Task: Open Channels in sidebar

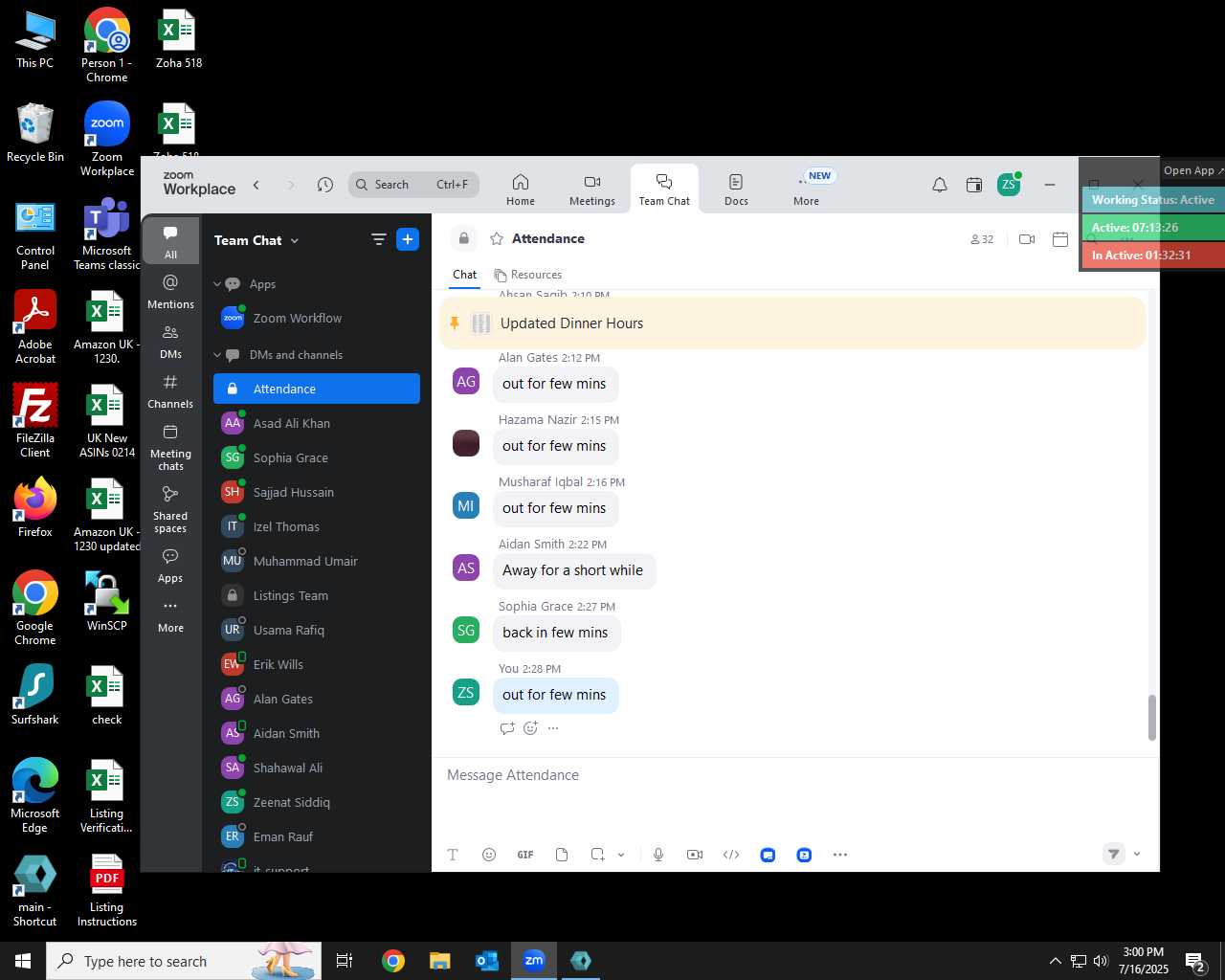Action: [x=170, y=391]
